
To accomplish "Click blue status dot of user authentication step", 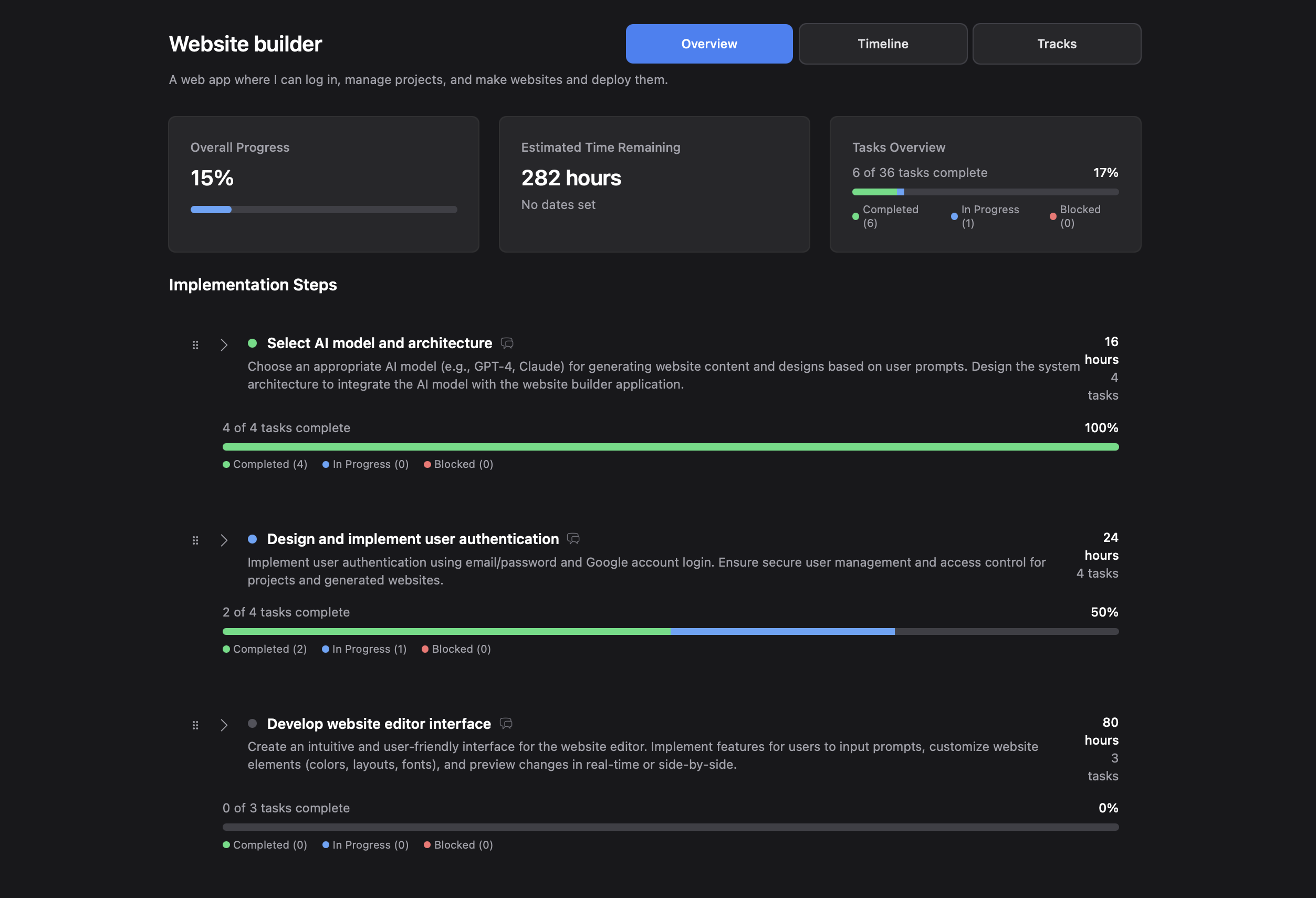I will pyautogui.click(x=253, y=539).
